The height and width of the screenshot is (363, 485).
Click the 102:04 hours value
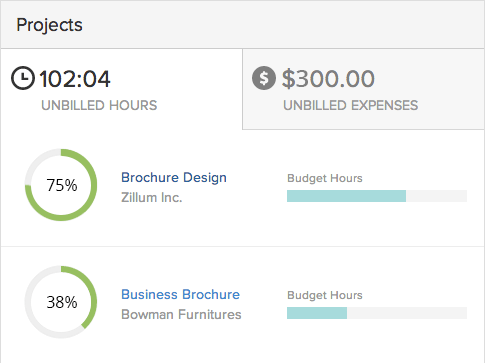(75, 79)
